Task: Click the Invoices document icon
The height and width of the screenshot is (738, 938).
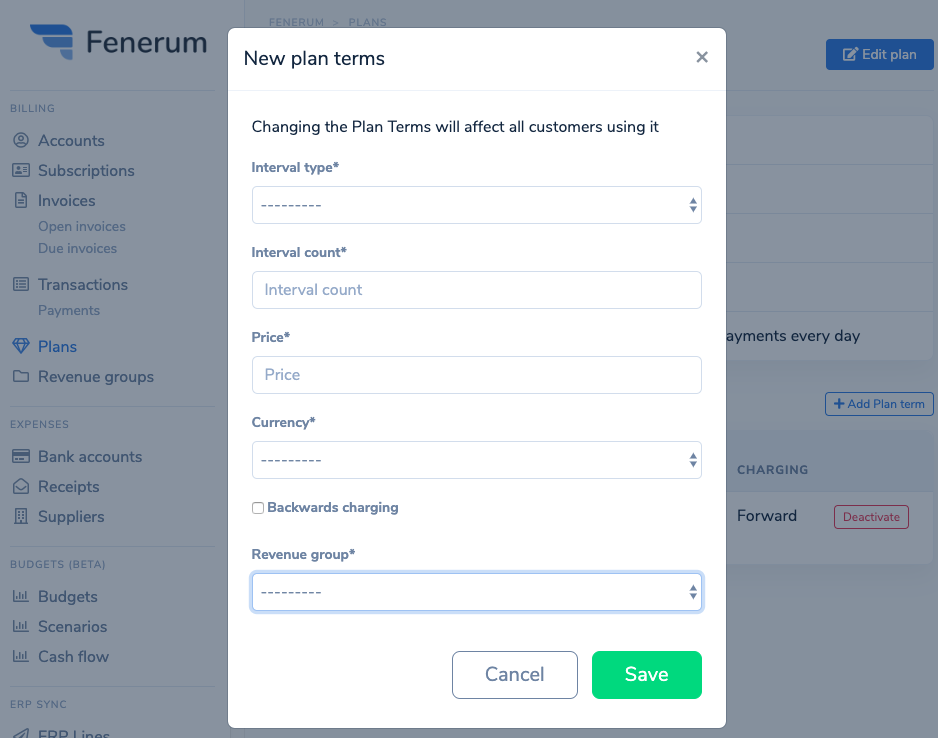Action: coord(21,200)
